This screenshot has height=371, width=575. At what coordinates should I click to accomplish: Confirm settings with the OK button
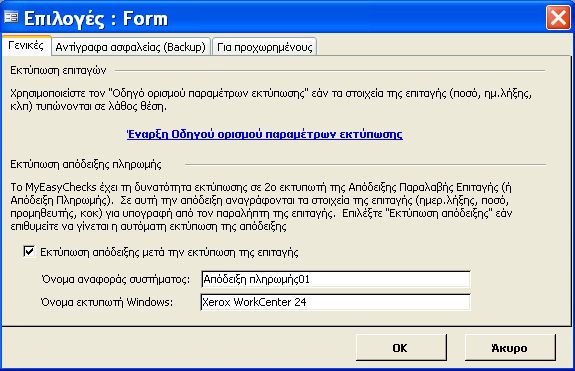400,348
